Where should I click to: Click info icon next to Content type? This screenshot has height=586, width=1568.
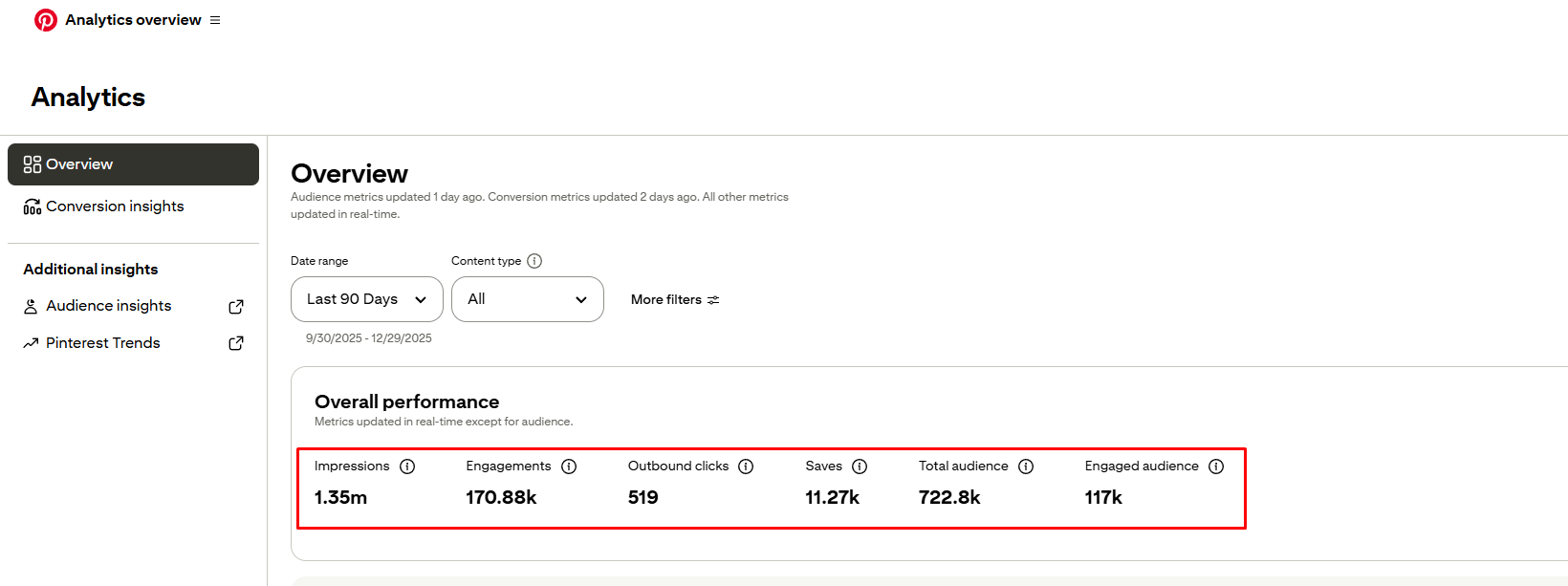(x=534, y=261)
